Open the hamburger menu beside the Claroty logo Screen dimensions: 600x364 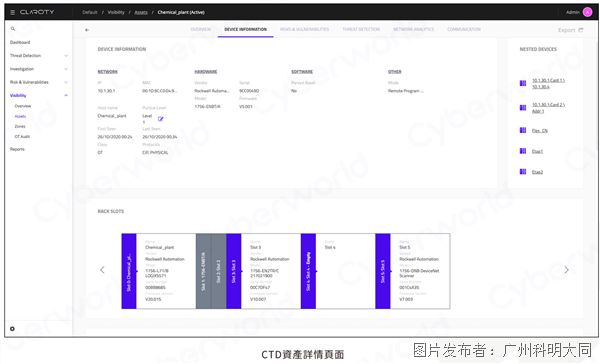click(12, 12)
